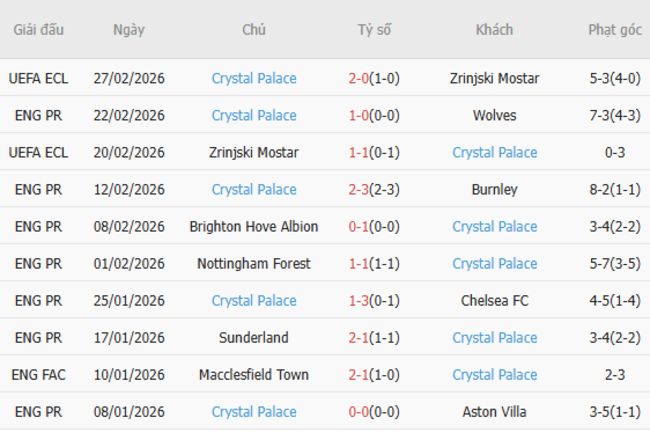This screenshot has height=440, width=650.
Task: Select Sunderland home team
Action: pyautogui.click(x=254, y=337)
